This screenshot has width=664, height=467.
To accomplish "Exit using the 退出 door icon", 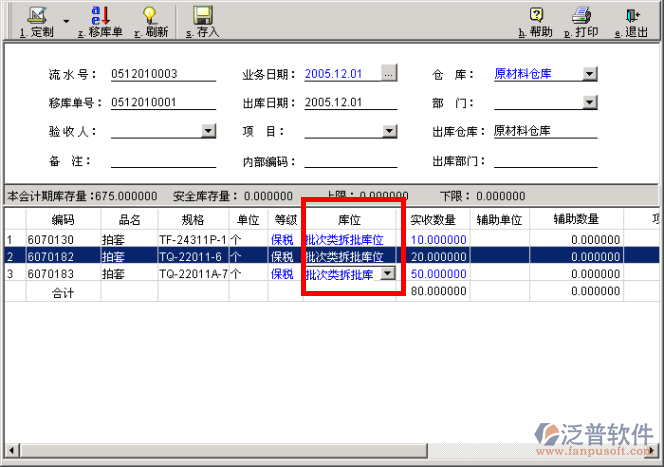I will pos(632,16).
